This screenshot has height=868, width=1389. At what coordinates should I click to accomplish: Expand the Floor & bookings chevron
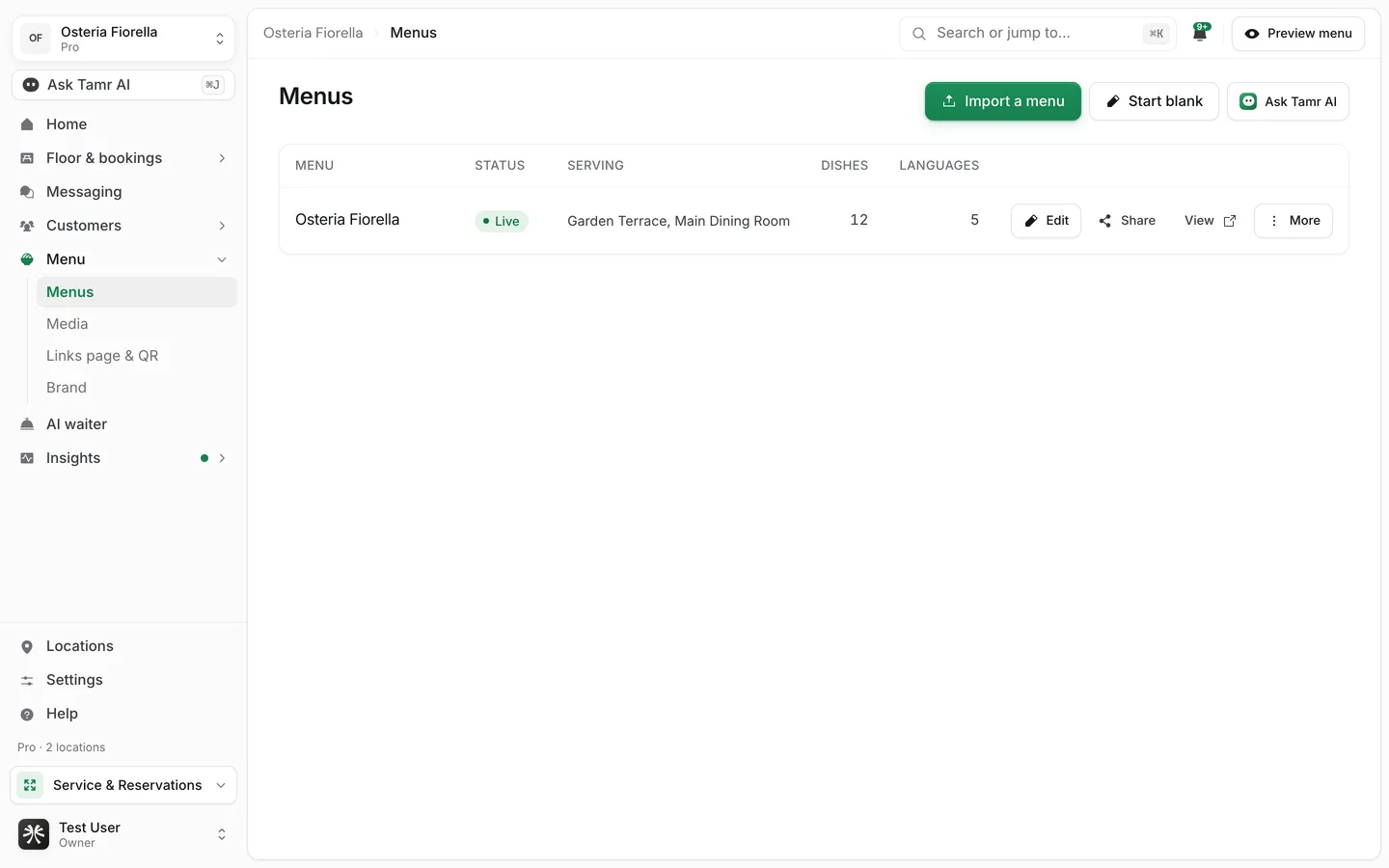pos(222,158)
